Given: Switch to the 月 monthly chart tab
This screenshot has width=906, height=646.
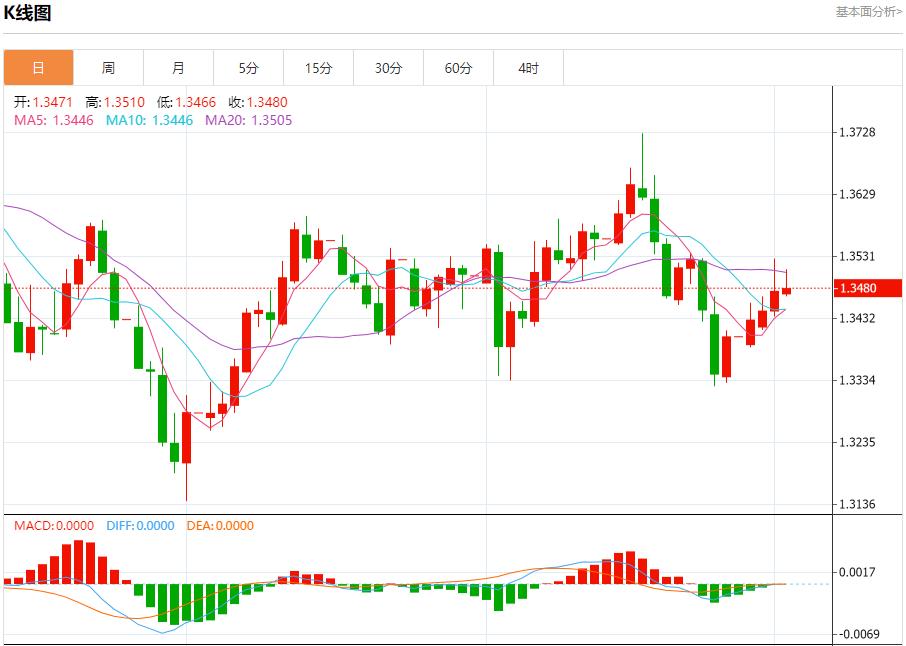Looking at the screenshot, I should click(178, 68).
